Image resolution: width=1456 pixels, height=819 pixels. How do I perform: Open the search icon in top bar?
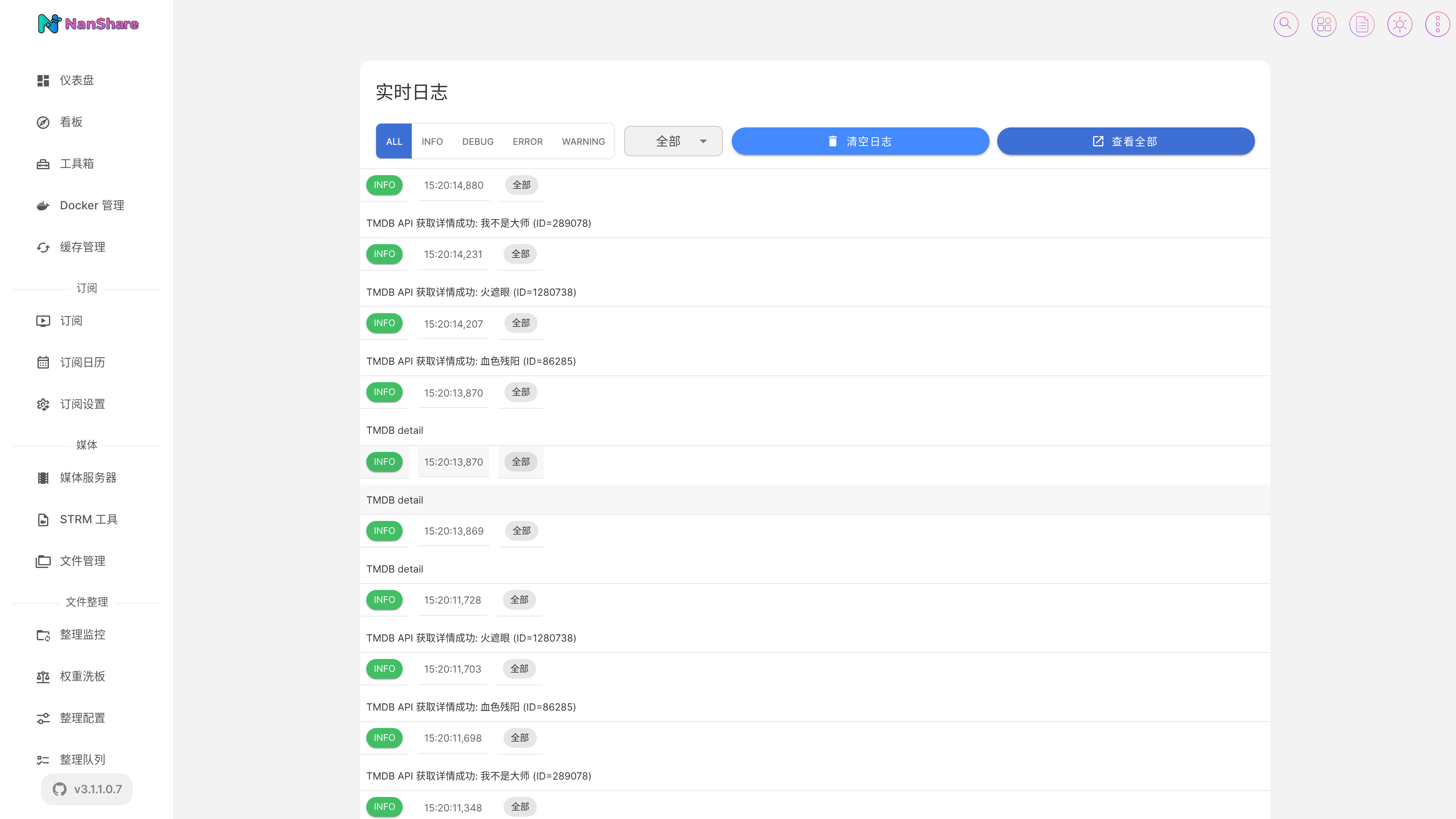(x=1285, y=24)
